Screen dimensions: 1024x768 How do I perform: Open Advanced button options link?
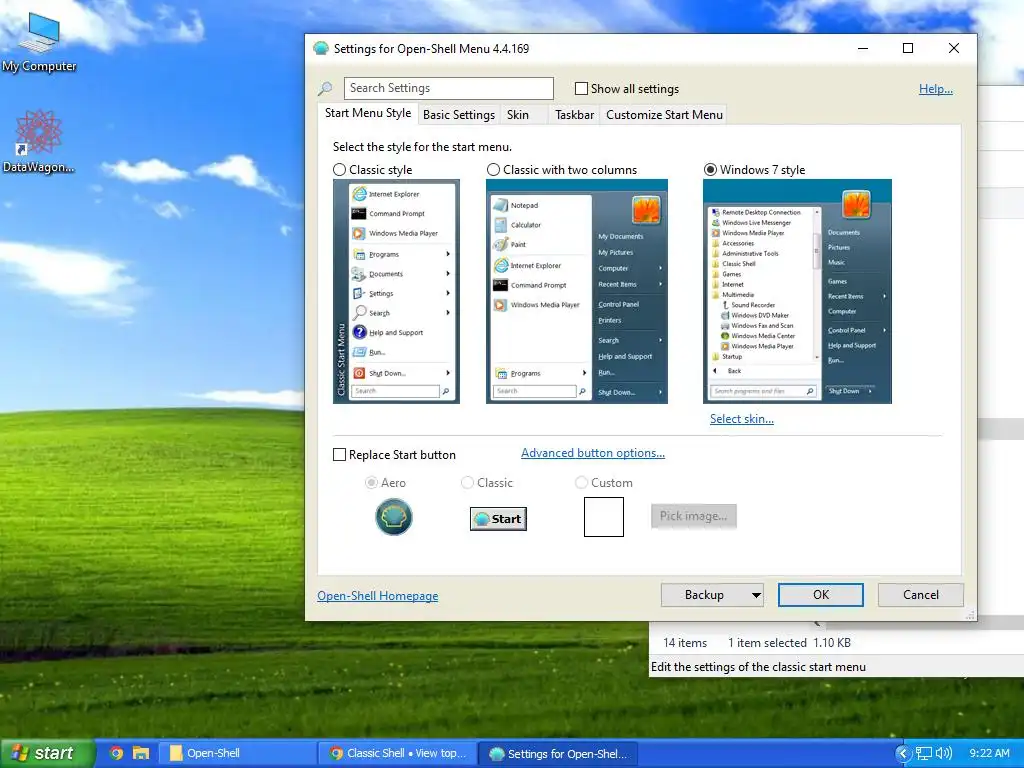click(x=593, y=453)
